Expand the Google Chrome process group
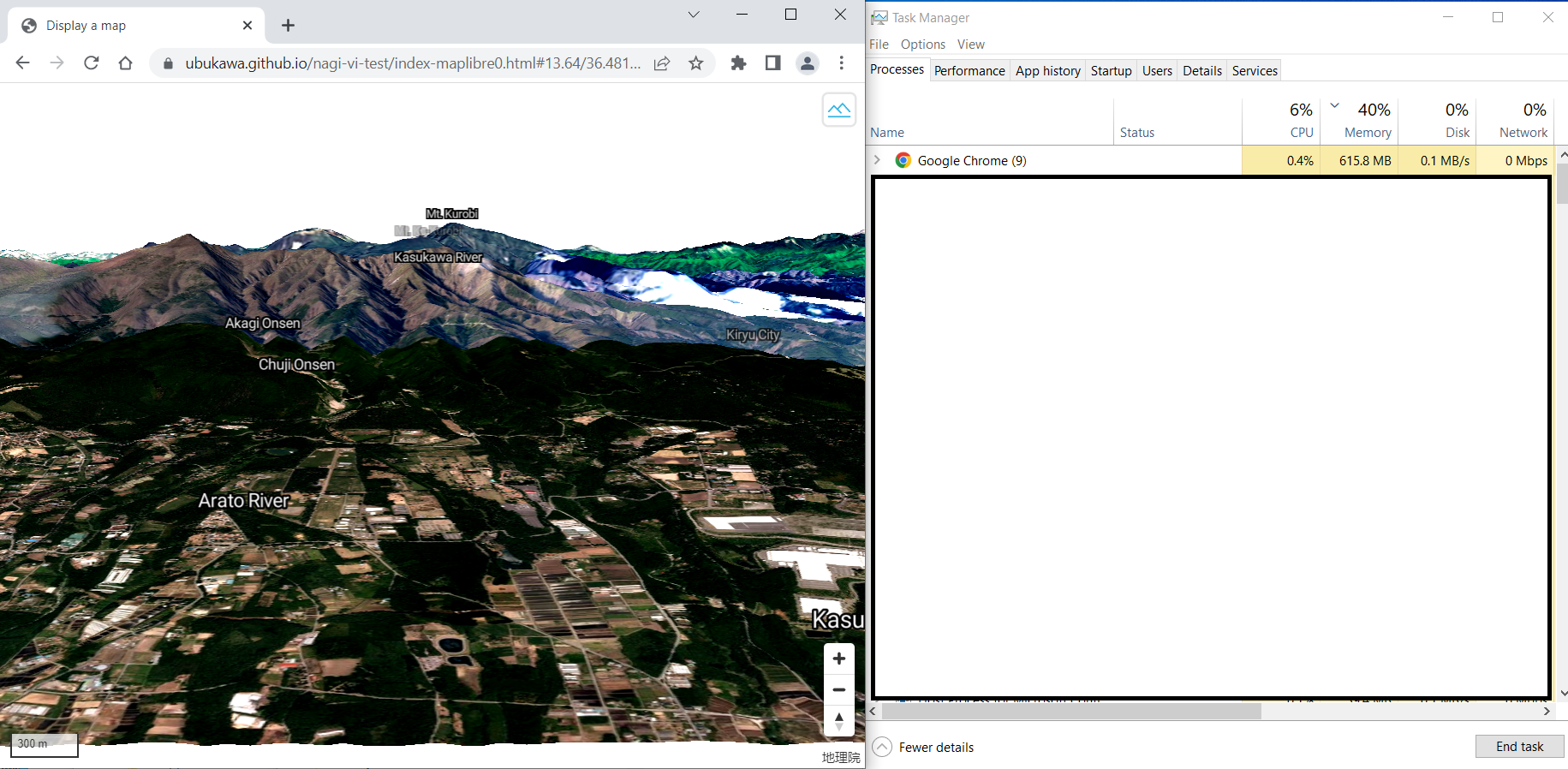Image resolution: width=1568 pixels, height=769 pixels. 877,160
